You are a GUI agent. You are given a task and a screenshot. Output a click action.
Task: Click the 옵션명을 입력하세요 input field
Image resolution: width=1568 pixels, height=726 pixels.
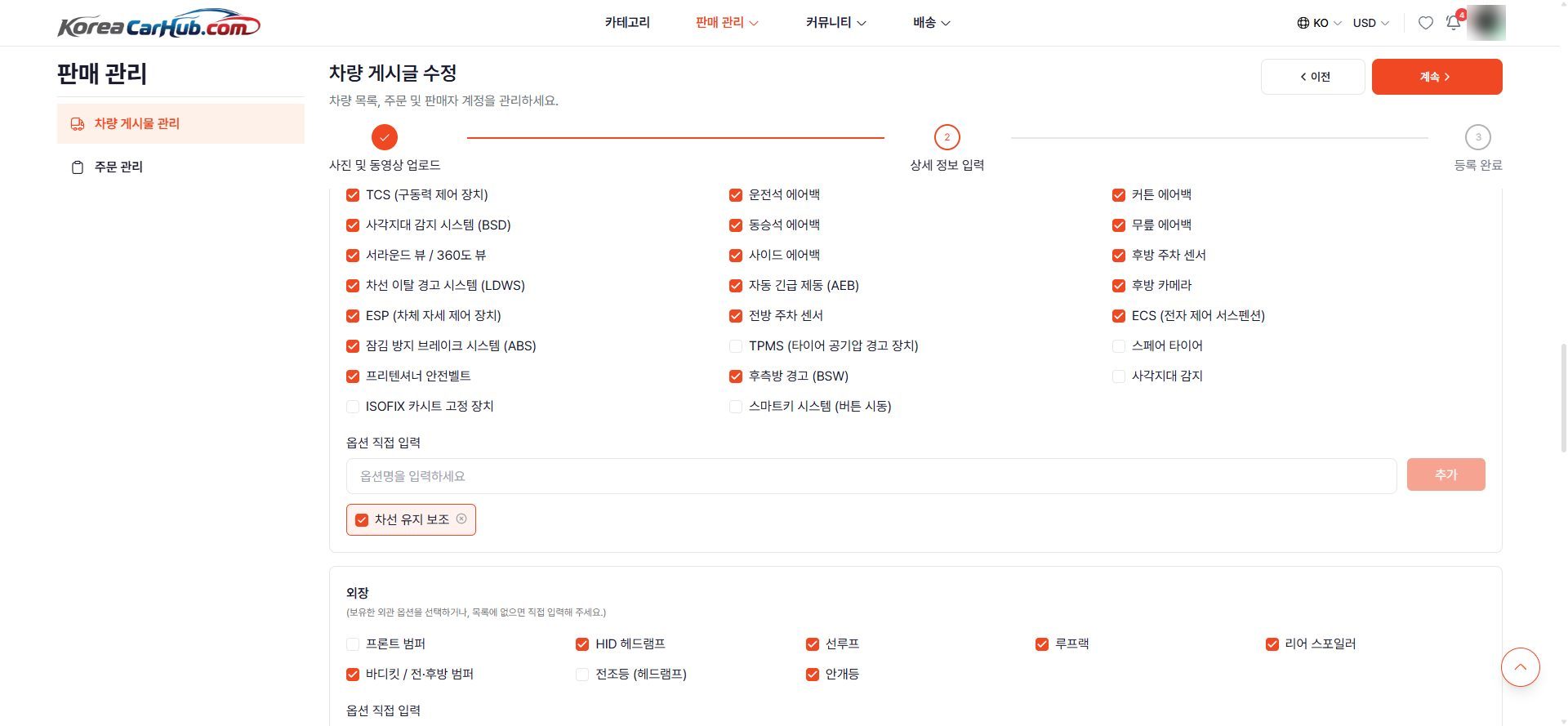click(871, 476)
